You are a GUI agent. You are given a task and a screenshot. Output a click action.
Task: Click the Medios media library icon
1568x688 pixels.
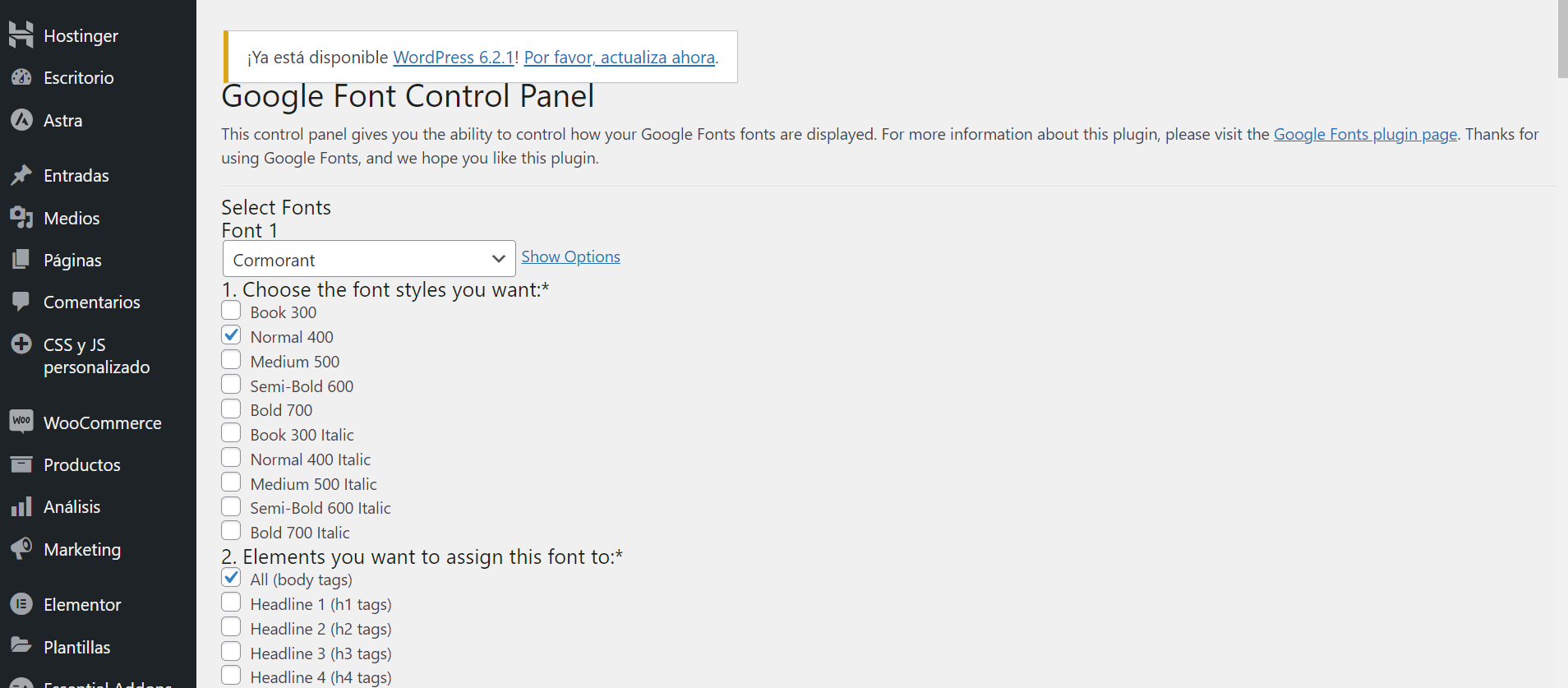tap(22, 218)
